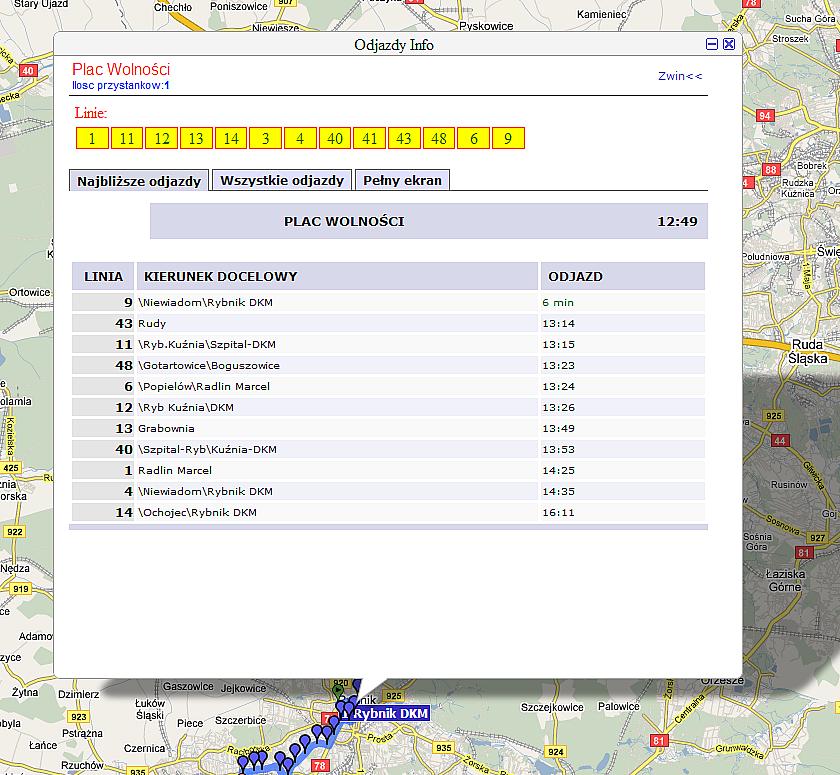Click the 6 min departure time
840x775 pixels.
(x=558, y=303)
